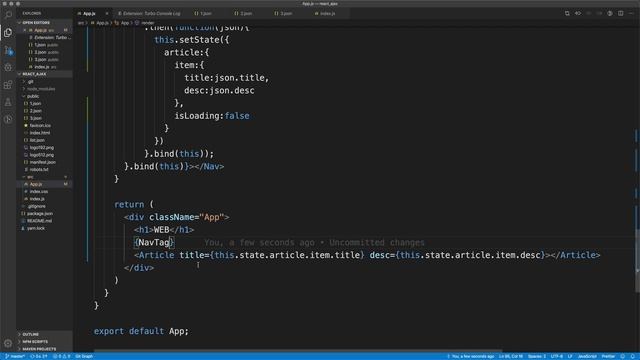This screenshot has height=360, width=640.
Task: Open the activity bar icon below the flask
Action: (8, 119)
